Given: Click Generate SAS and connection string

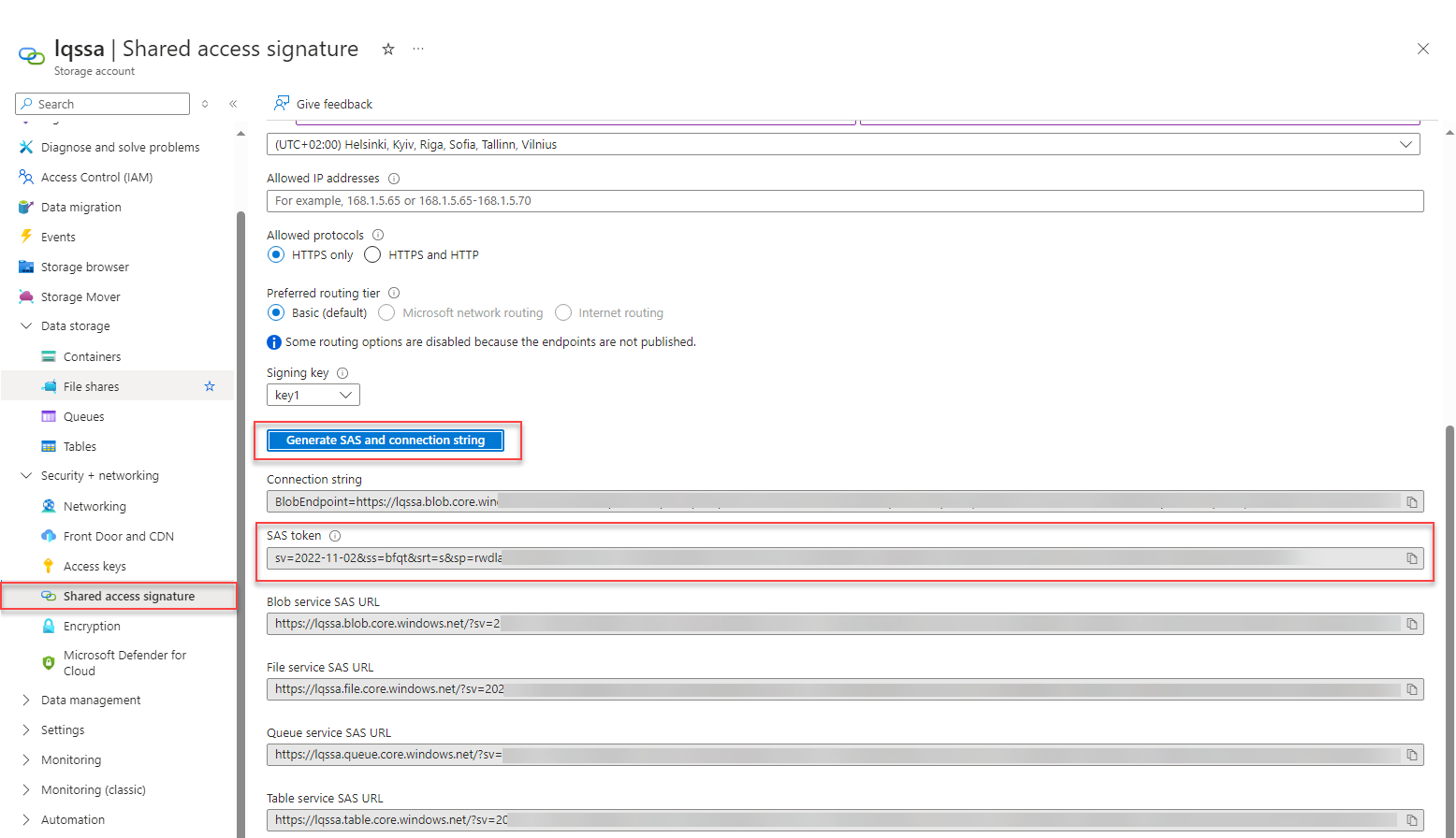Looking at the screenshot, I should click(386, 441).
